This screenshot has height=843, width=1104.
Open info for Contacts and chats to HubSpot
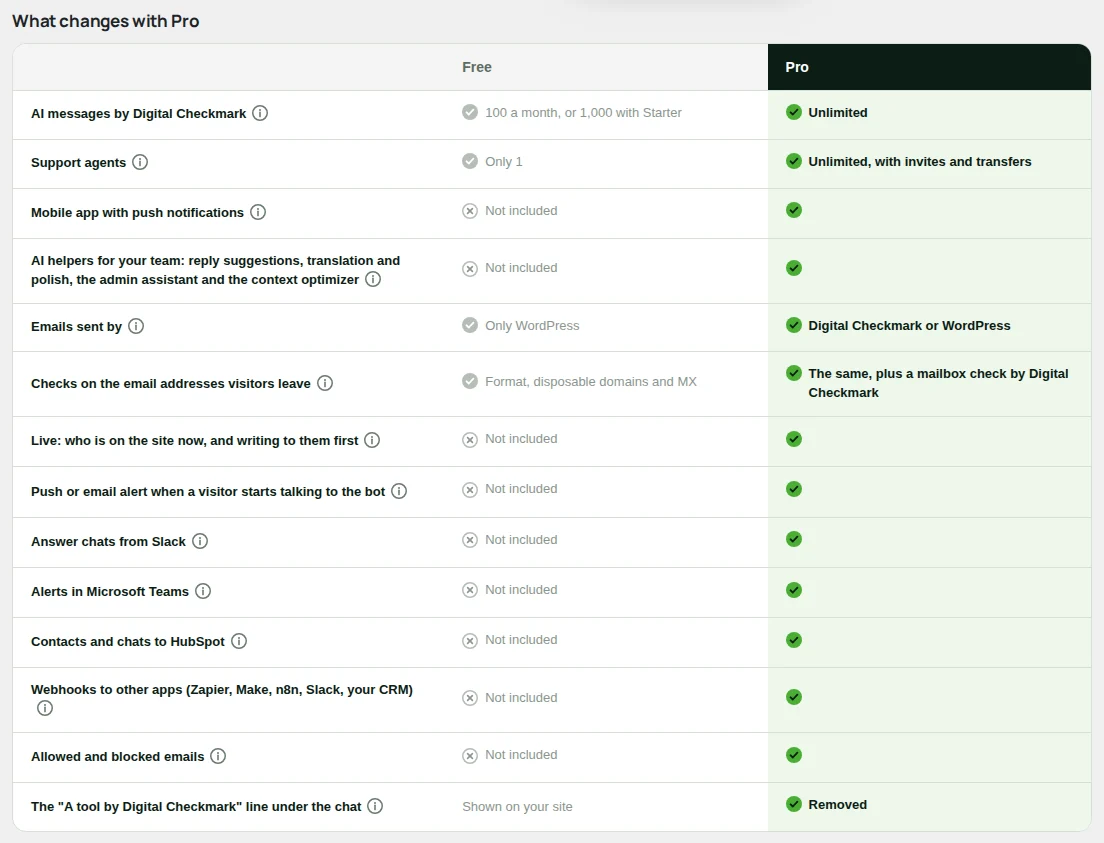pos(239,641)
